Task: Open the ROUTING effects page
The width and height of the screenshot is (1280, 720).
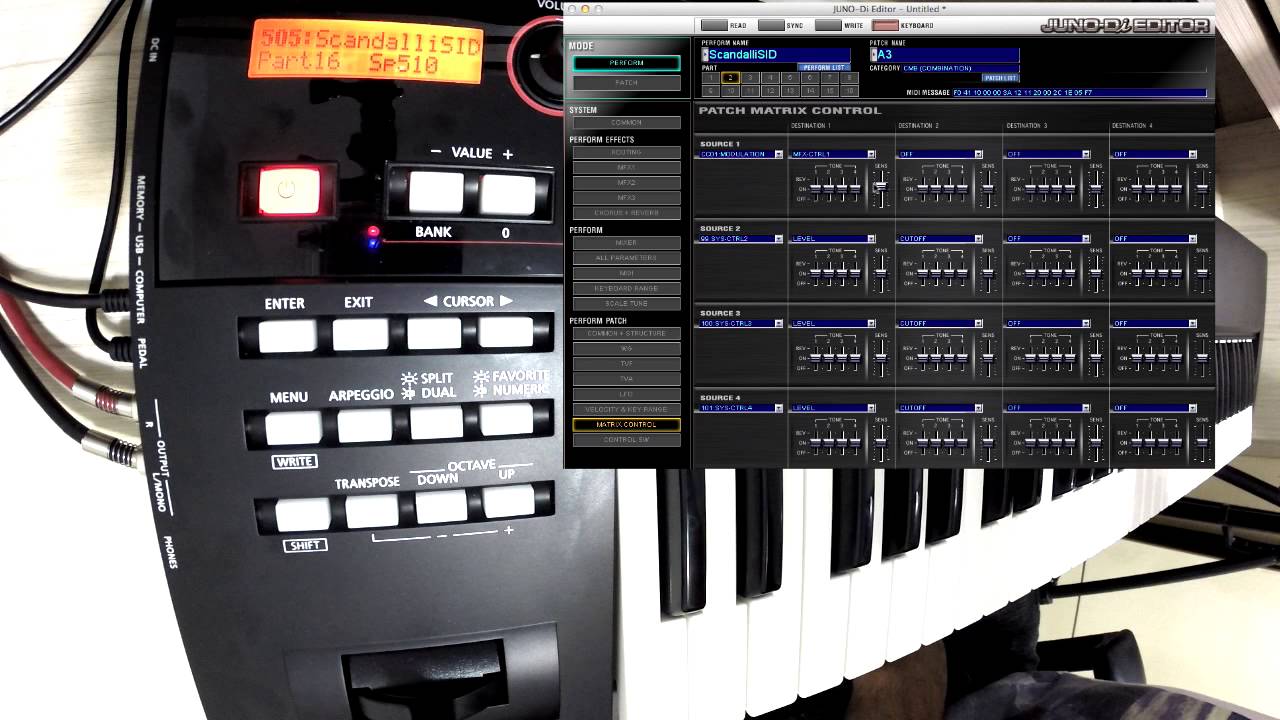Action: [626, 152]
